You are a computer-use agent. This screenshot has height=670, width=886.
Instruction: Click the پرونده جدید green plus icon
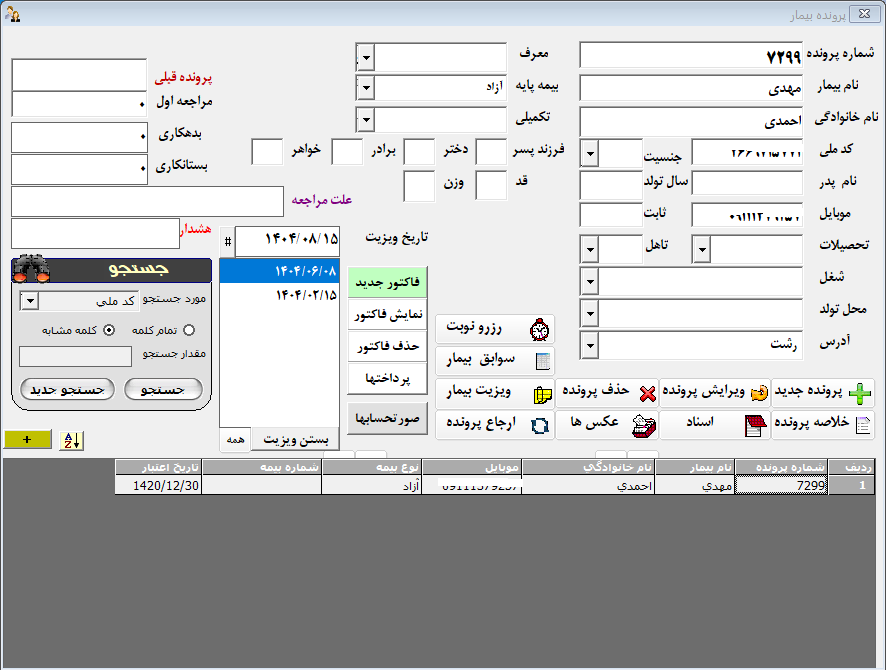(x=859, y=392)
